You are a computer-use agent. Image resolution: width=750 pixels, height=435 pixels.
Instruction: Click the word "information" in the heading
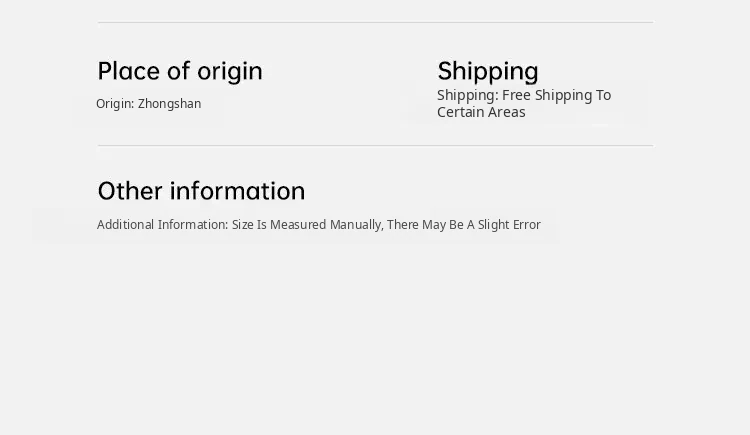(237, 191)
